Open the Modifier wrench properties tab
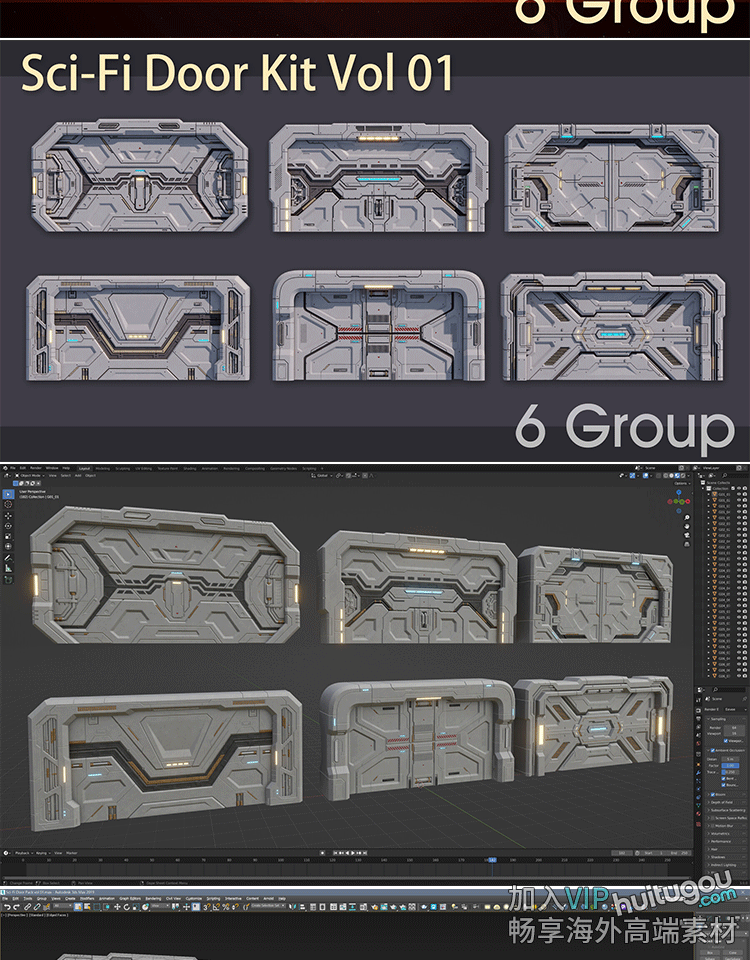 pyautogui.click(x=699, y=772)
